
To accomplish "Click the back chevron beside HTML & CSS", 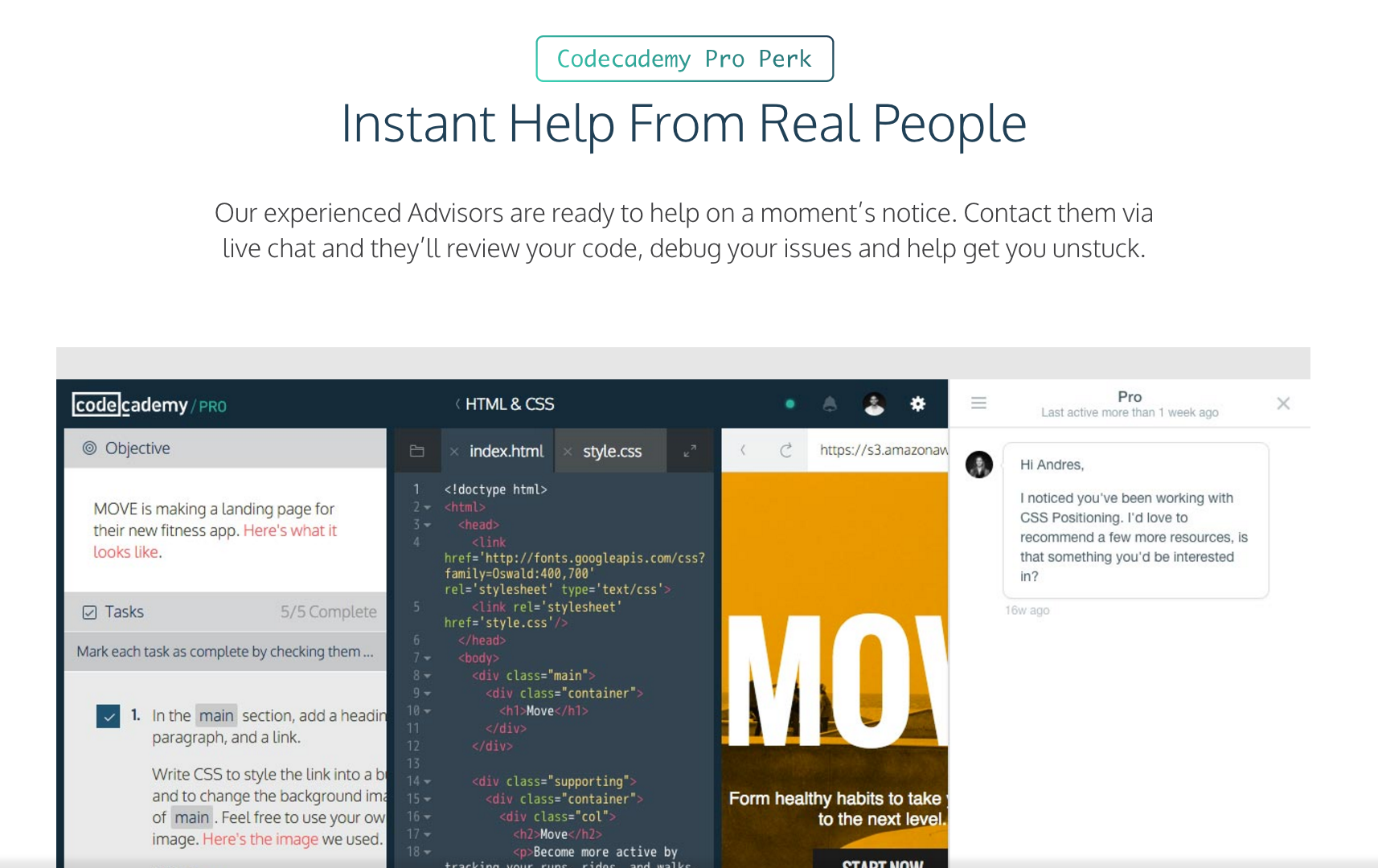I will point(457,404).
